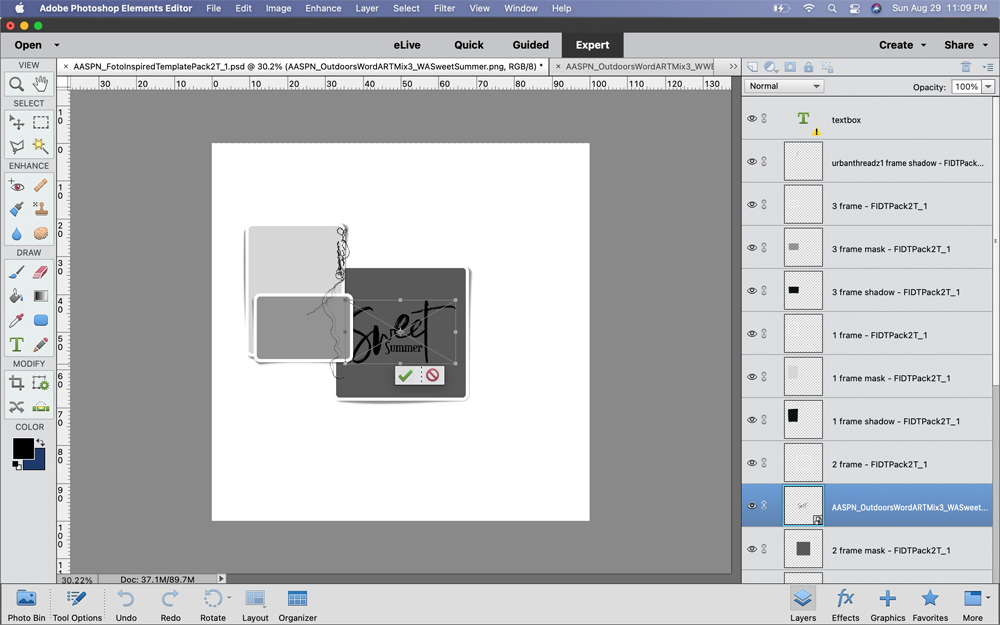
Task: Open the Layer menu
Action: [x=367, y=8]
